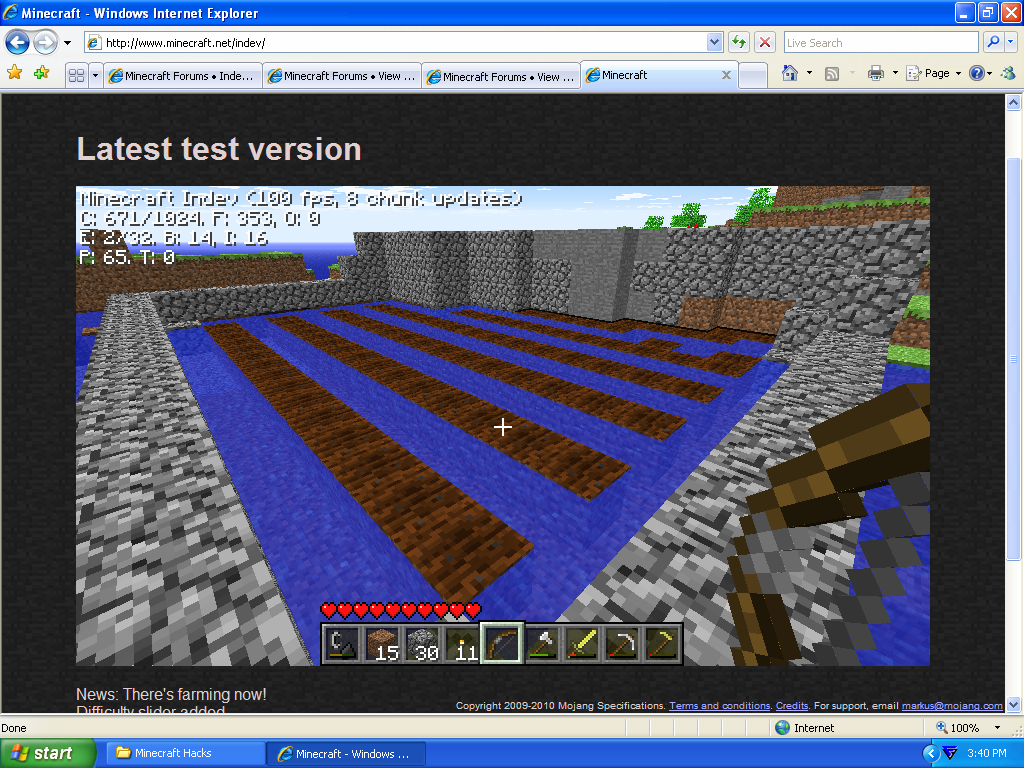Switch to Minecraft Forums Inde... tab
Screen dimensions: 1024x768
point(184,76)
